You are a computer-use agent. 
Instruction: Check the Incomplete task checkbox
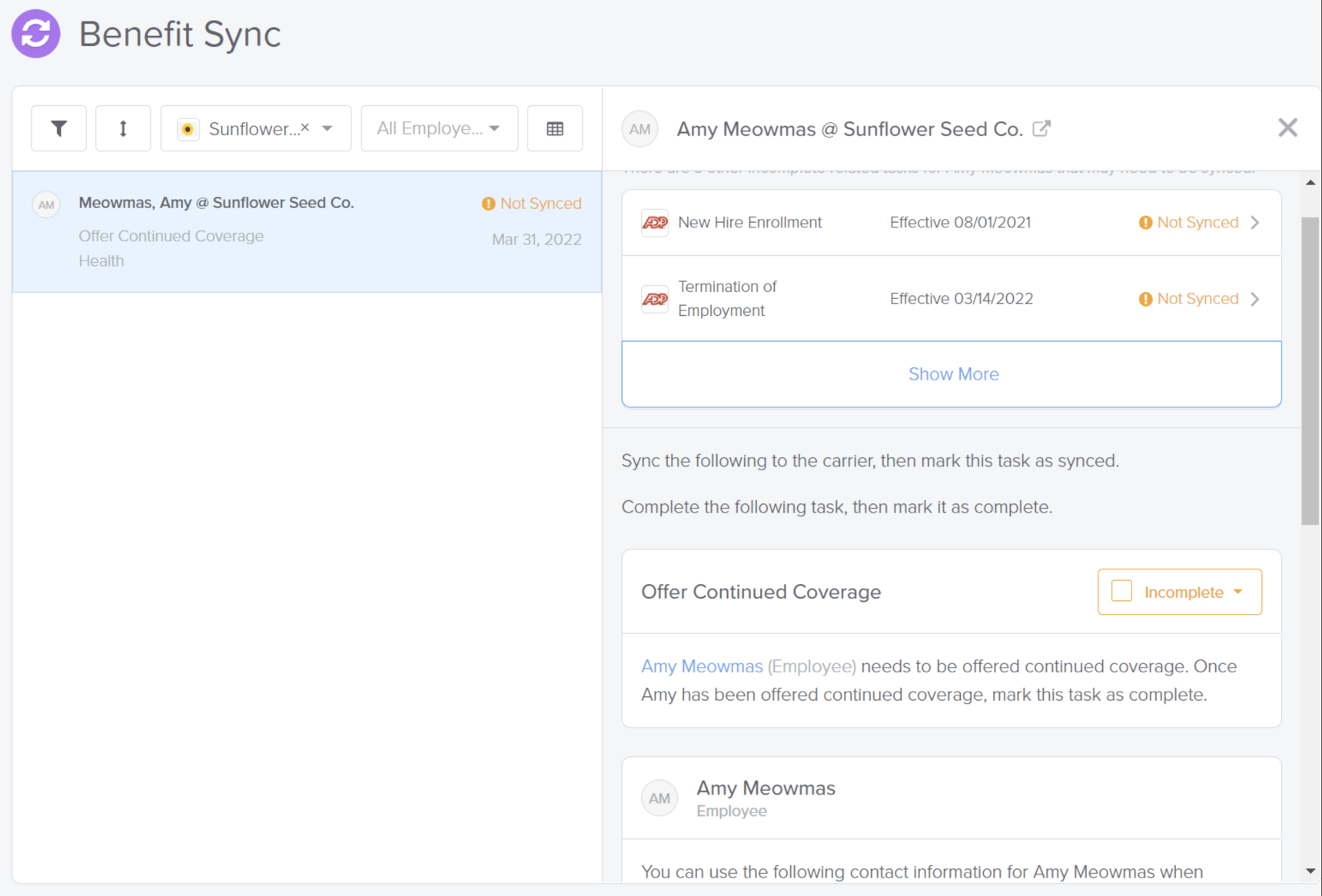(x=1121, y=591)
